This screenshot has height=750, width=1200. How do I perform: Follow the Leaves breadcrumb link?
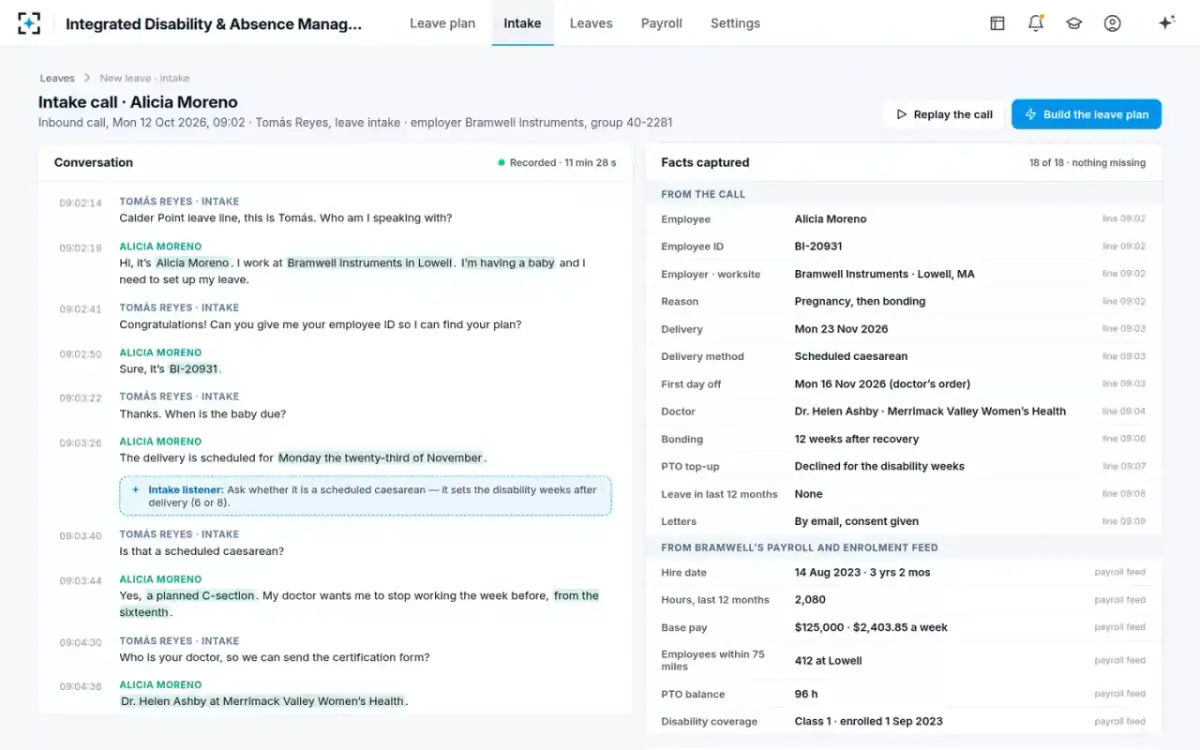(x=57, y=78)
